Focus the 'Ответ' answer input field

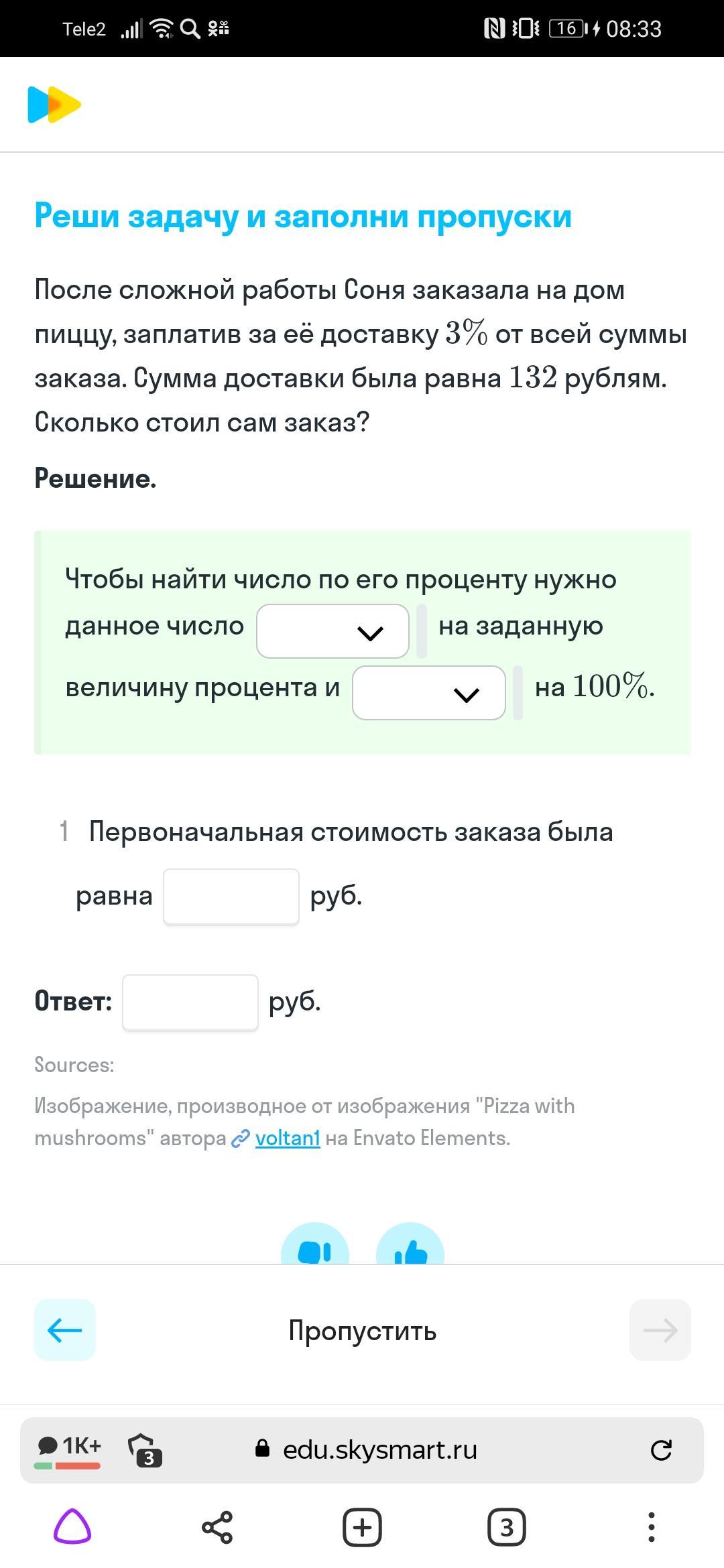190,1002
